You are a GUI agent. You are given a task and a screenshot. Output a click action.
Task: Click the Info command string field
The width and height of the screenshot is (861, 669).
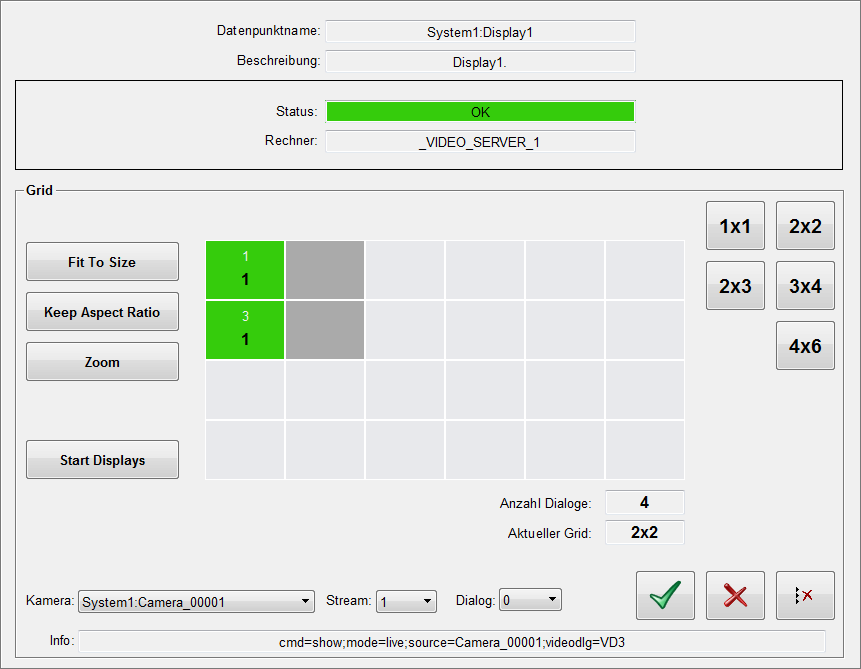452,642
